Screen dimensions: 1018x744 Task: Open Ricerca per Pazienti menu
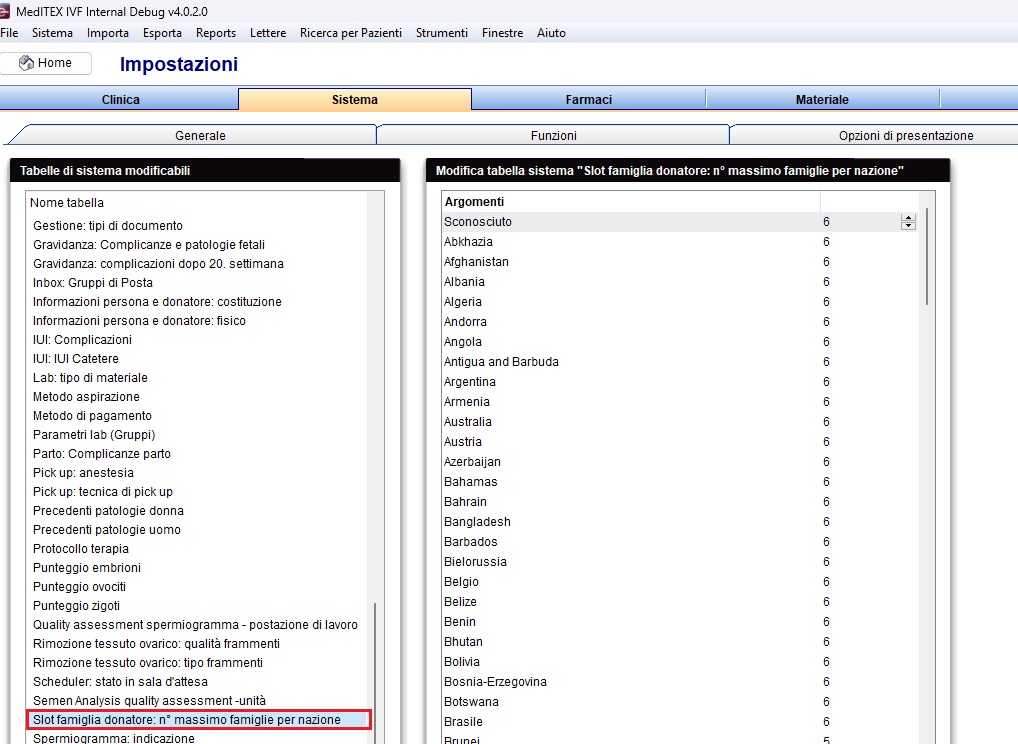(x=351, y=32)
